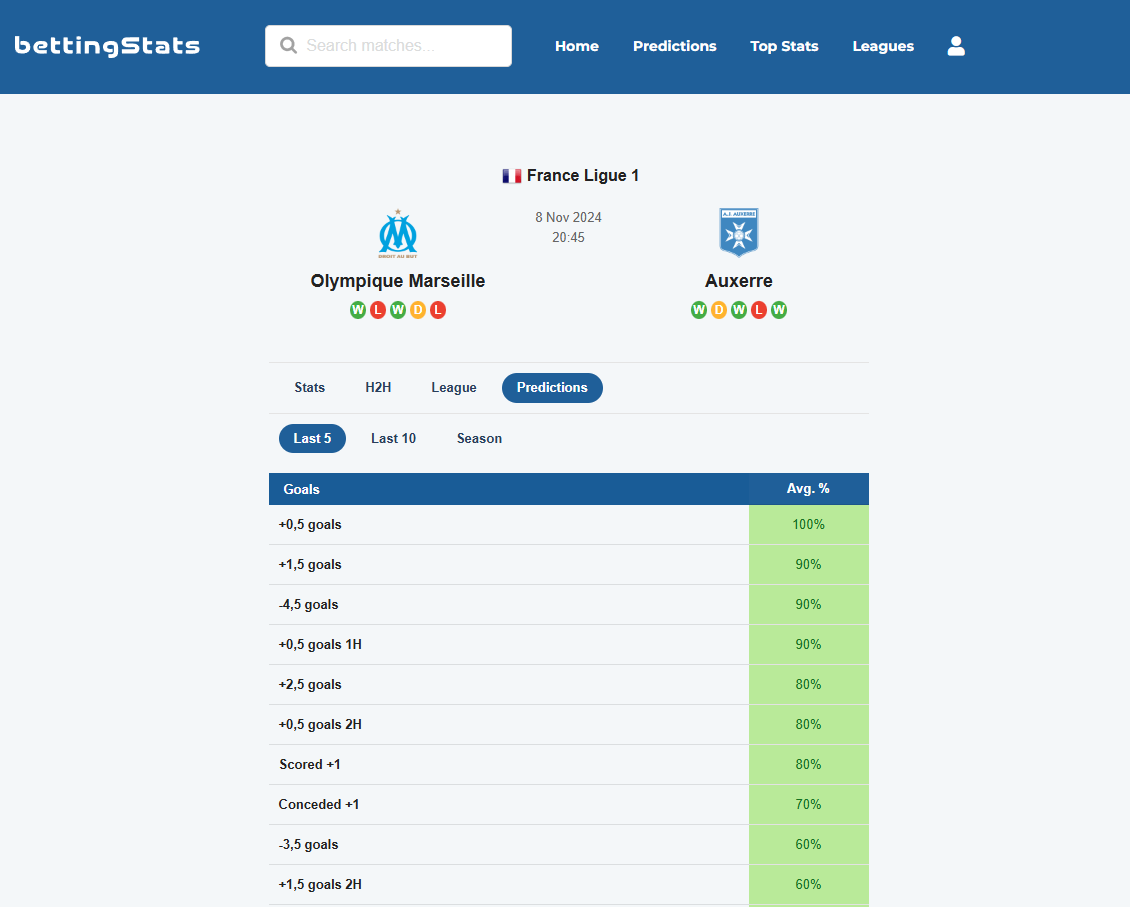The height and width of the screenshot is (907, 1130).
Task: Click Marseille's third form badge, W
Action: coord(398,310)
